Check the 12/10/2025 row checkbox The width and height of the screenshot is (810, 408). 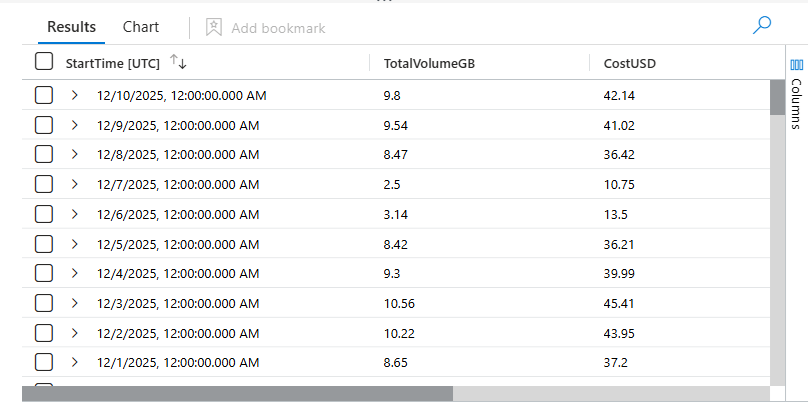pos(44,96)
